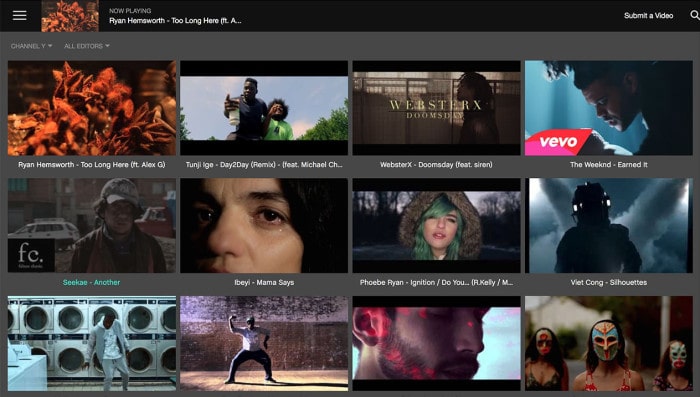
Task: Click Submit a Video link
Action: 648,16
